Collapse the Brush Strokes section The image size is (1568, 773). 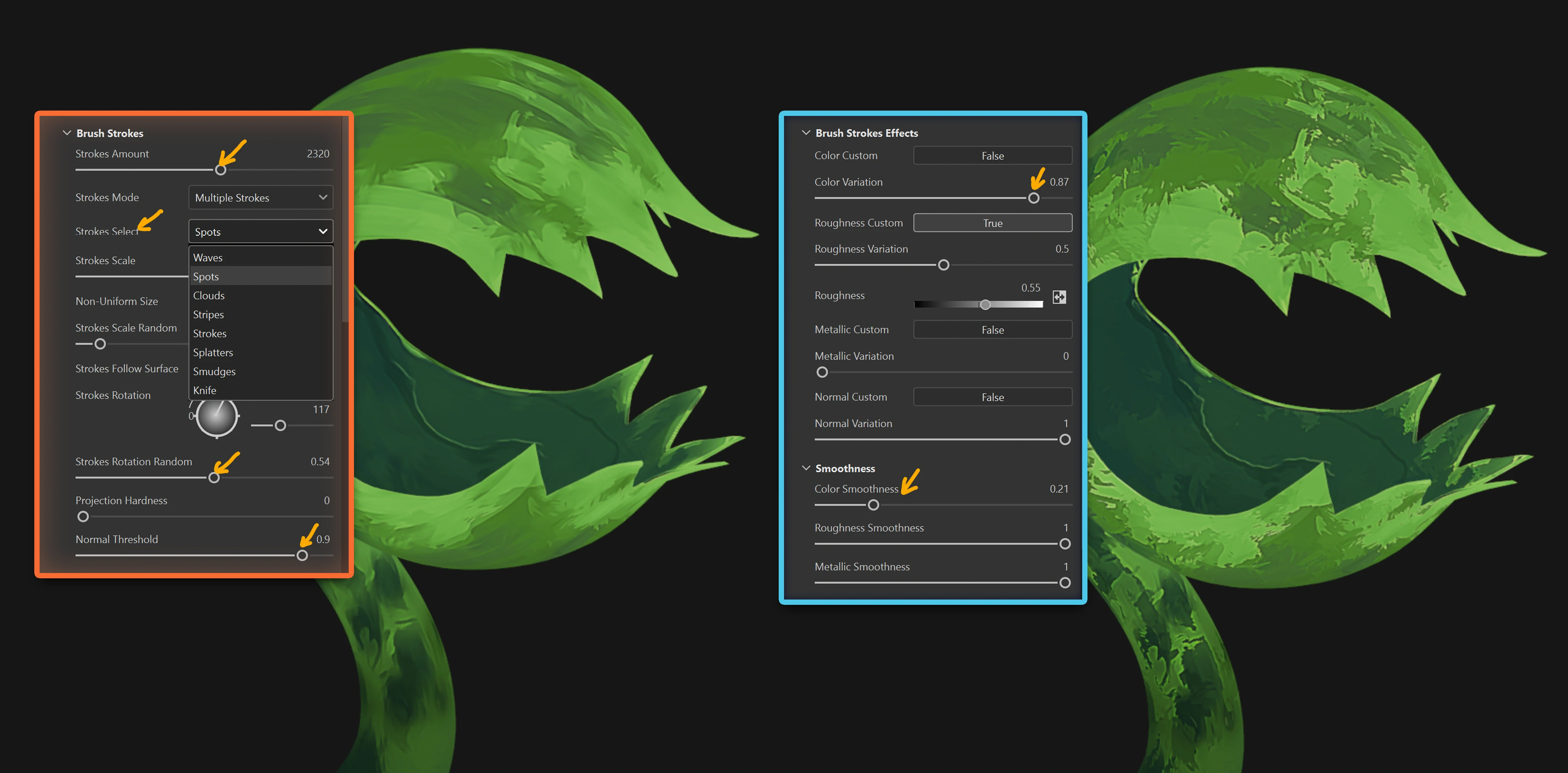(x=67, y=133)
